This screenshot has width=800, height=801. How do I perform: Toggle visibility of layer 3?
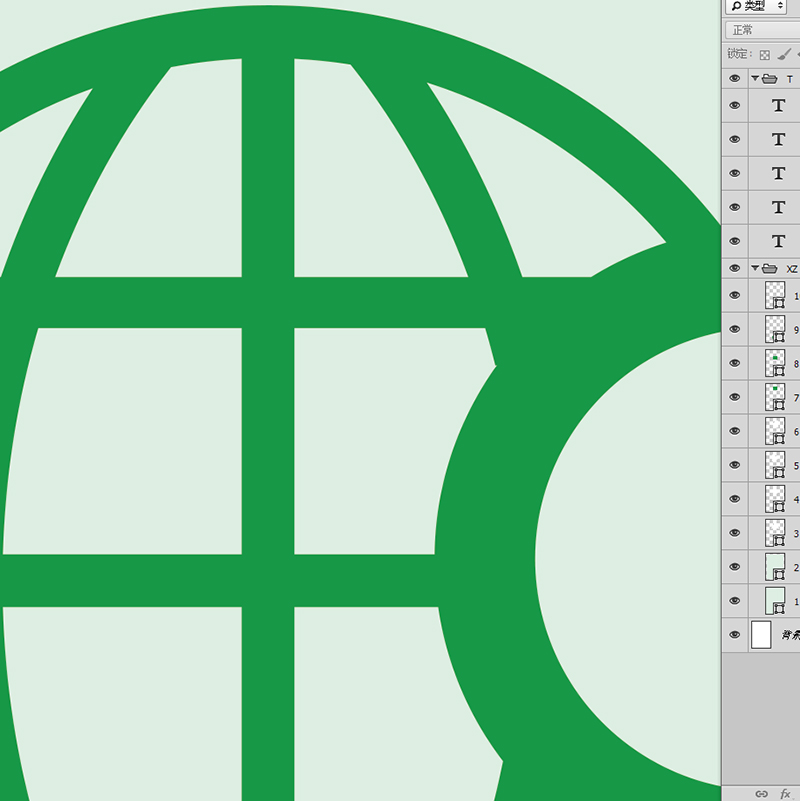pyautogui.click(x=735, y=533)
